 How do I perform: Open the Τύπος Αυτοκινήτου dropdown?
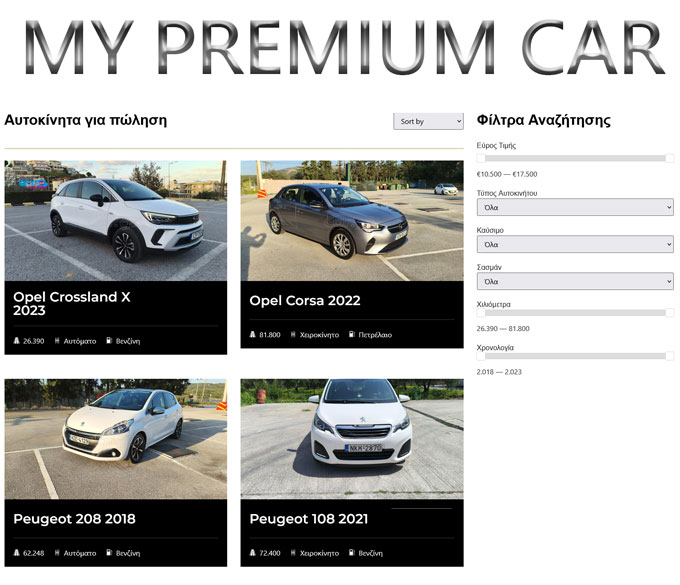tap(575, 207)
